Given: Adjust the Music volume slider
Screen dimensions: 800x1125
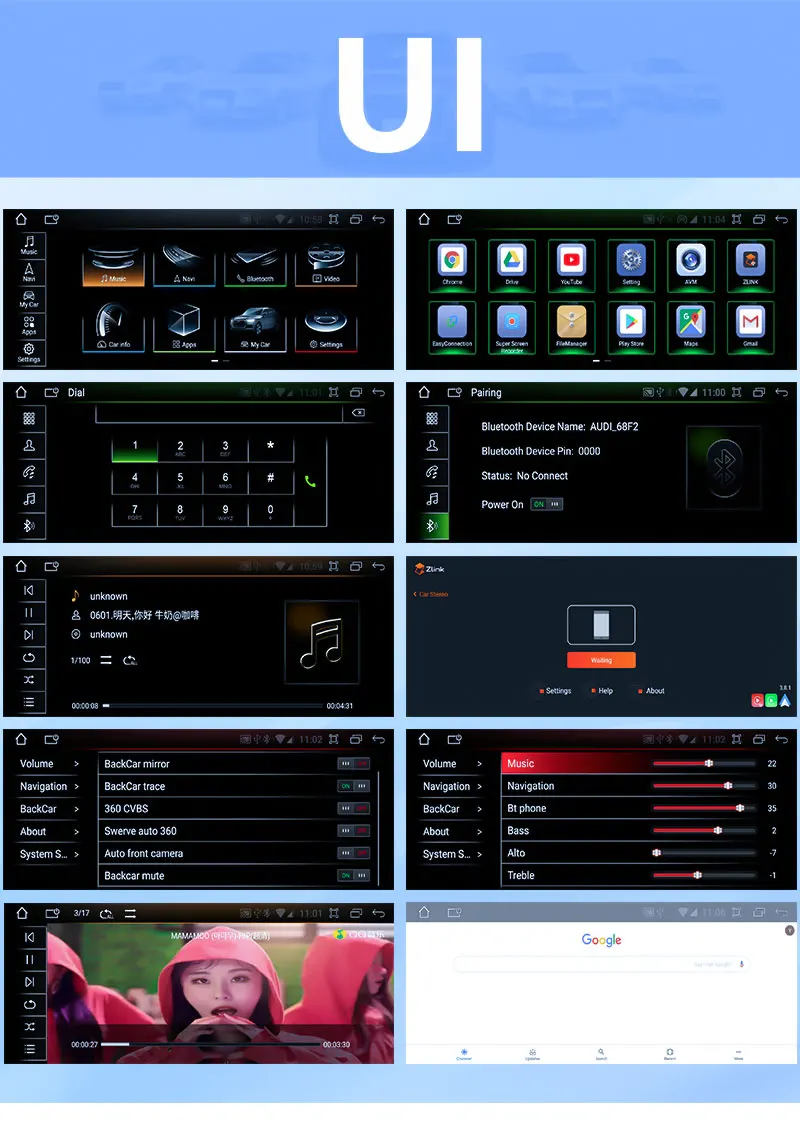Looking at the screenshot, I should pos(704,763).
